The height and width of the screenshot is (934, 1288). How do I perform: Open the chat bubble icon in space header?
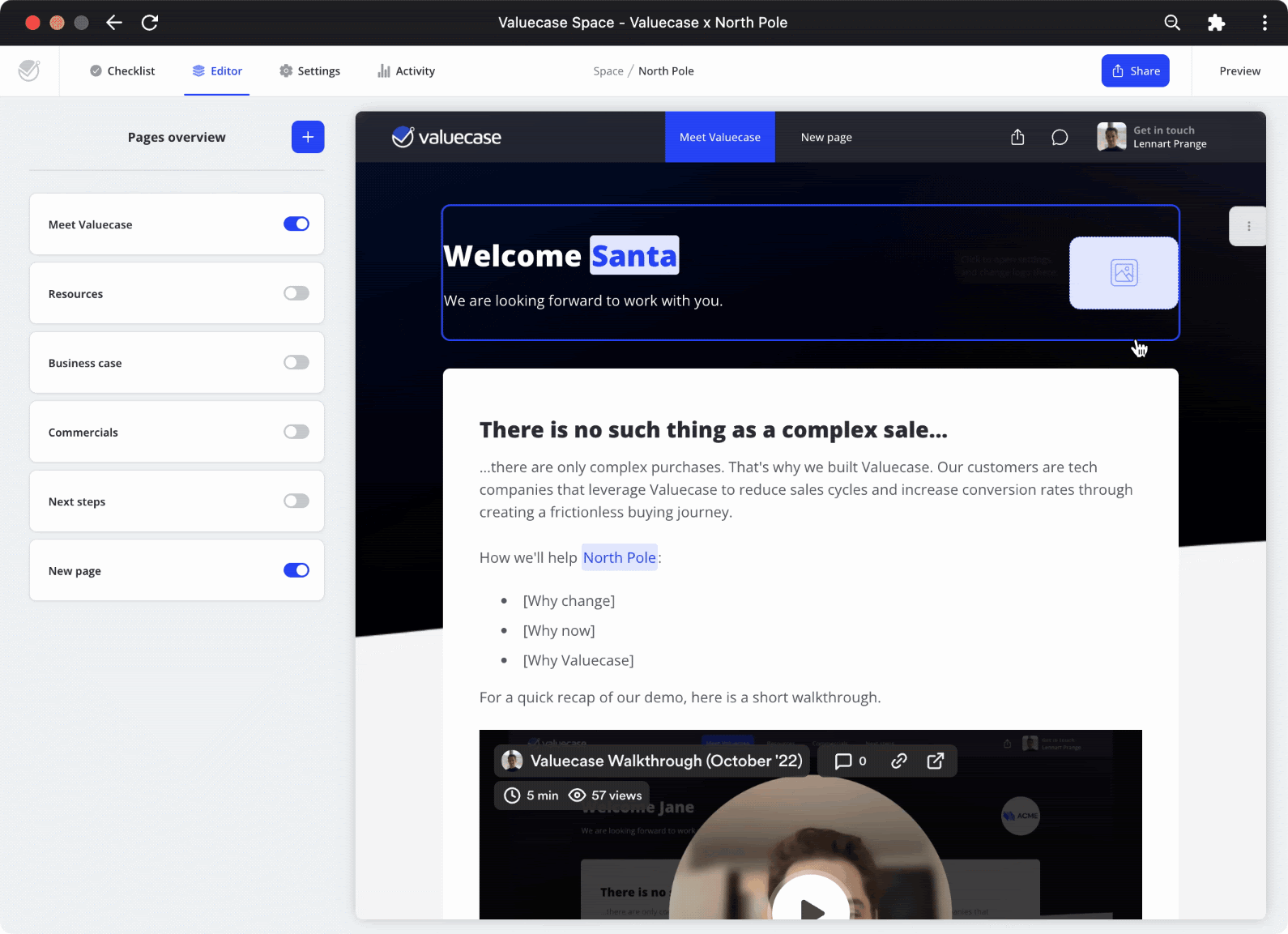(x=1060, y=137)
